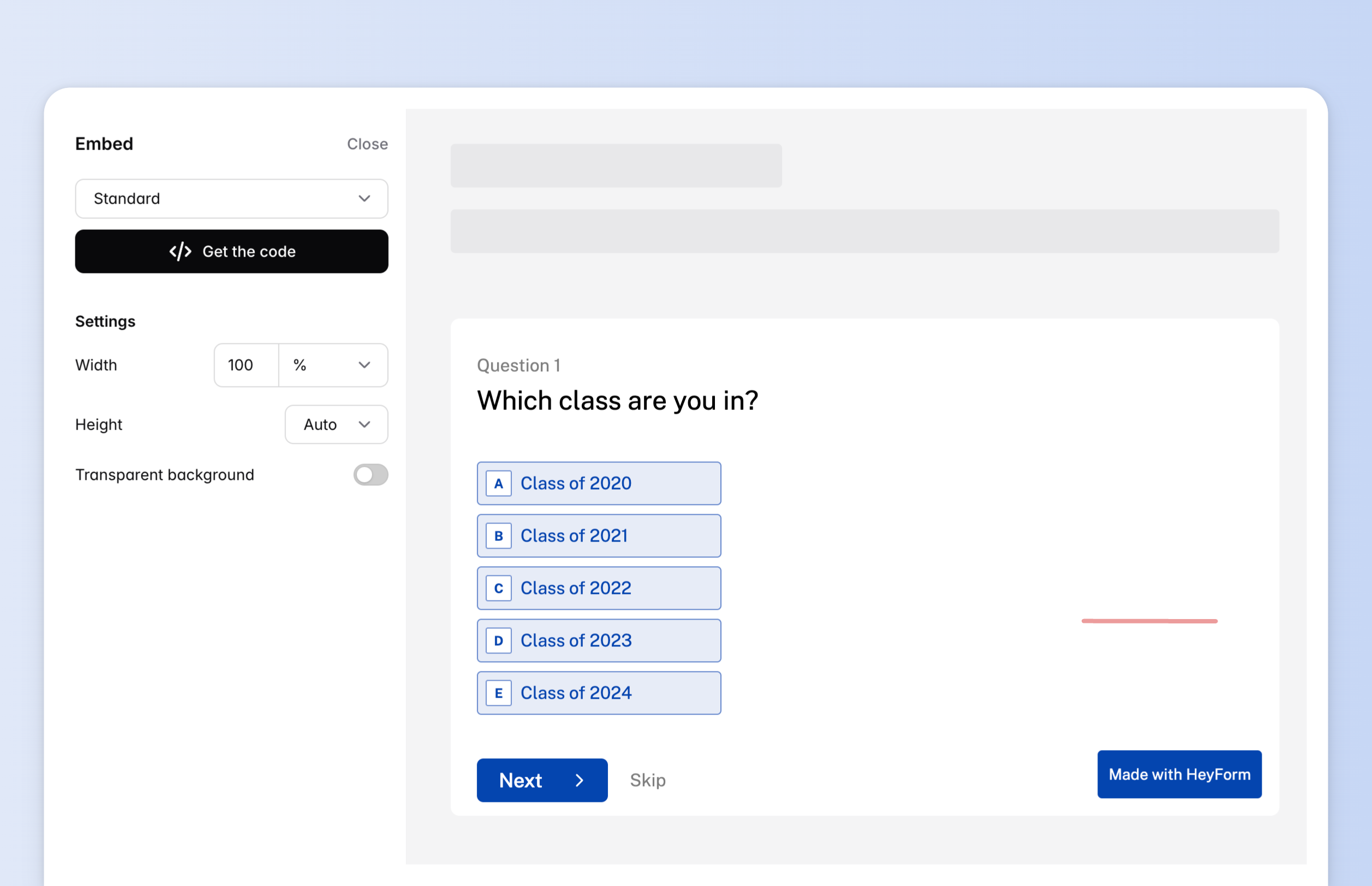Click the arrow chevron on the Next button
The width and height of the screenshot is (1372, 886).
coord(580,780)
